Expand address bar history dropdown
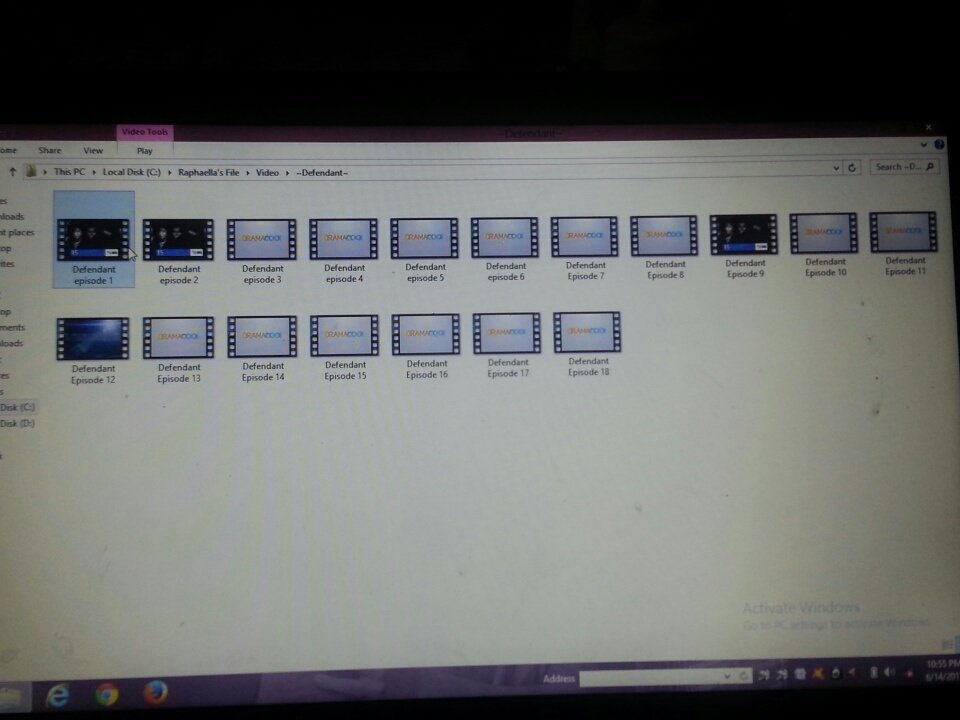This screenshot has width=960, height=720. pyautogui.click(x=836, y=168)
